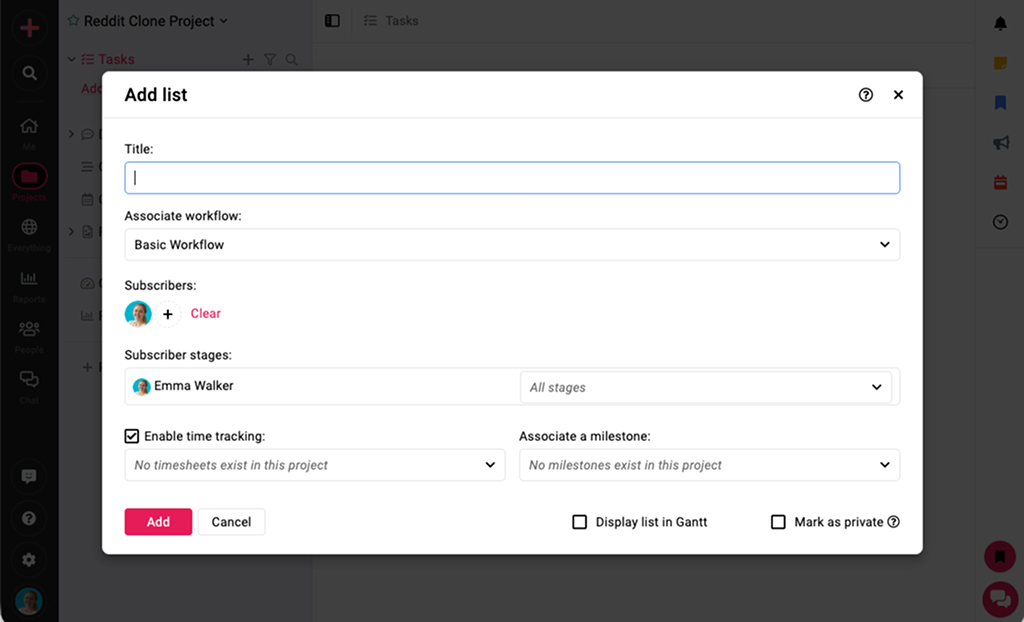Click the feedback smiley icon
Screen dimensions: 1024x622
[29, 476]
